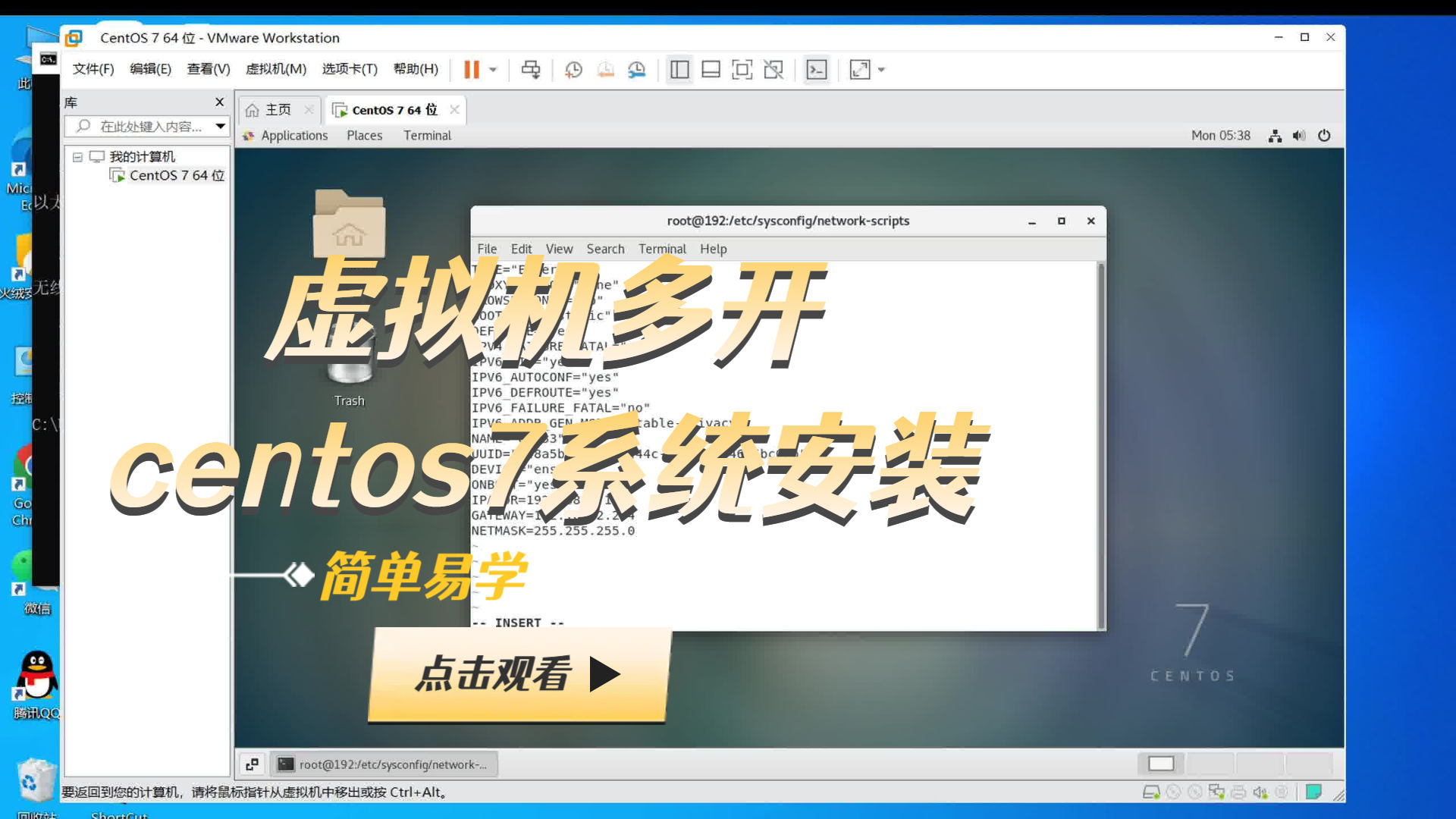Pause the virtual machine with orange button
1456x819 pixels.
471,70
